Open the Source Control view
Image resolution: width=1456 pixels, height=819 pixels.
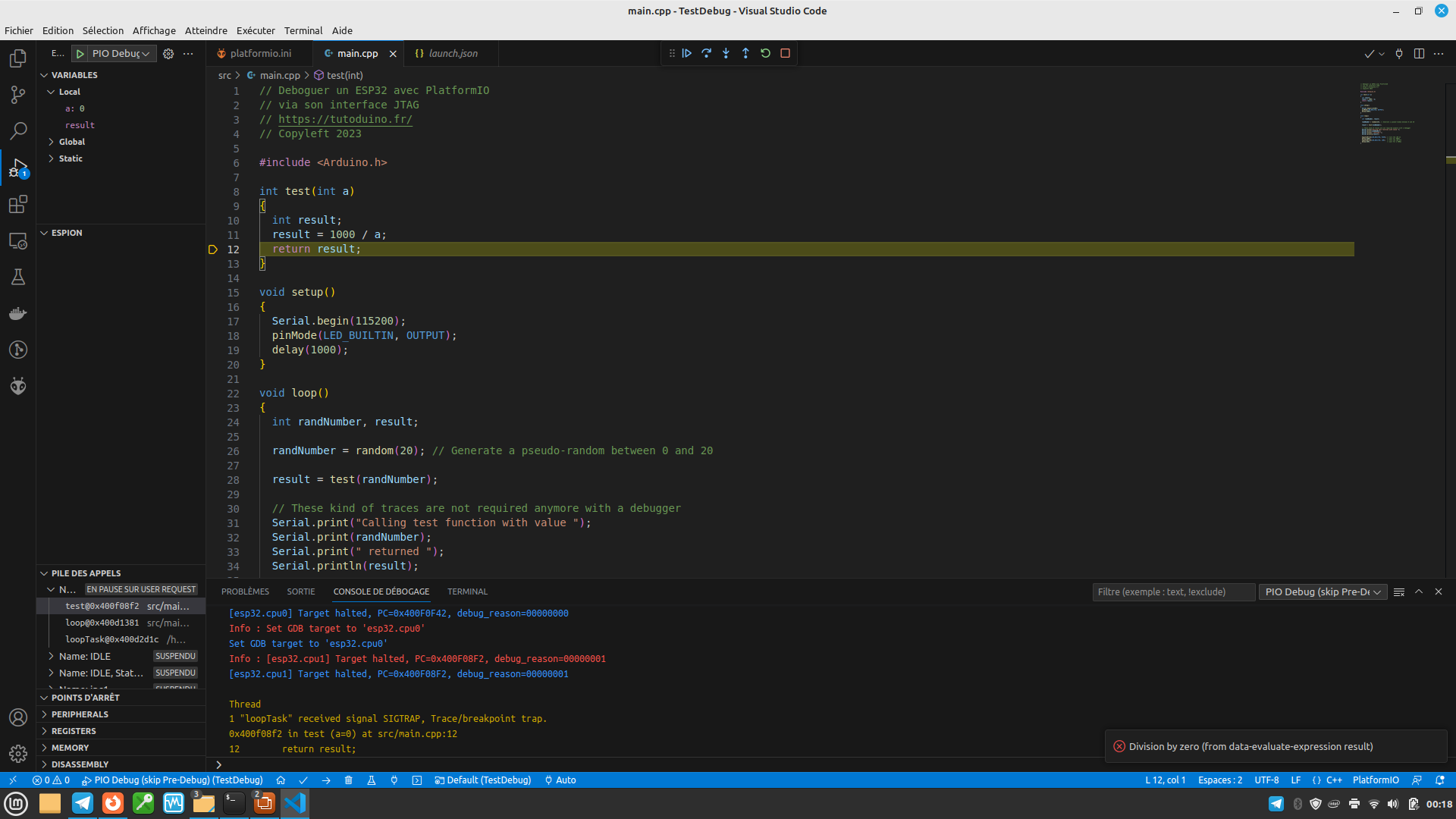click(18, 95)
